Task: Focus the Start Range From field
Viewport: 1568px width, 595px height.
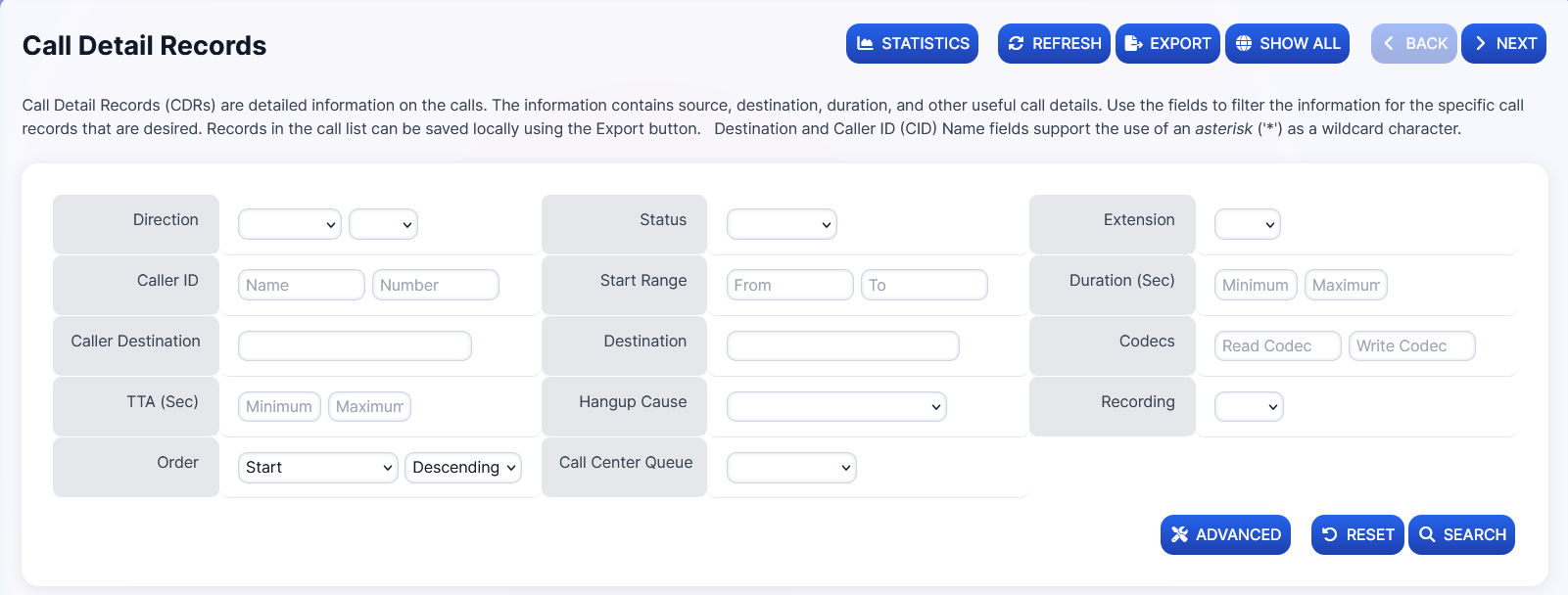Action: pyautogui.click(x=789, y=285)
